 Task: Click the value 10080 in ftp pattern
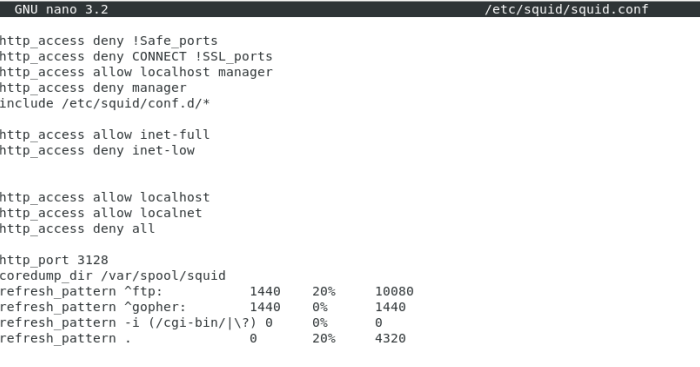pos(394,291)
